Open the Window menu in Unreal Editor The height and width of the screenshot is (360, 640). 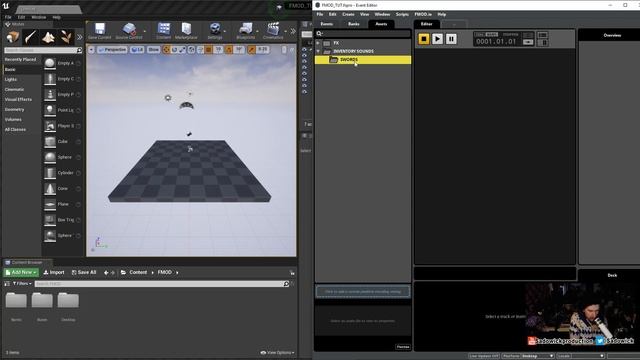click(x=39, y=17)
